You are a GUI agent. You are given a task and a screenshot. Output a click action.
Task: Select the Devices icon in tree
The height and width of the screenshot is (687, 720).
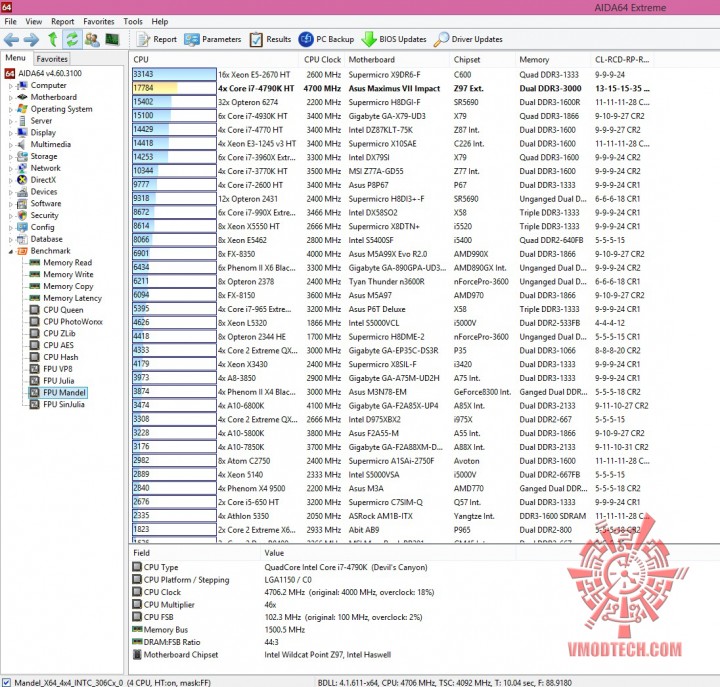[22, 192]
